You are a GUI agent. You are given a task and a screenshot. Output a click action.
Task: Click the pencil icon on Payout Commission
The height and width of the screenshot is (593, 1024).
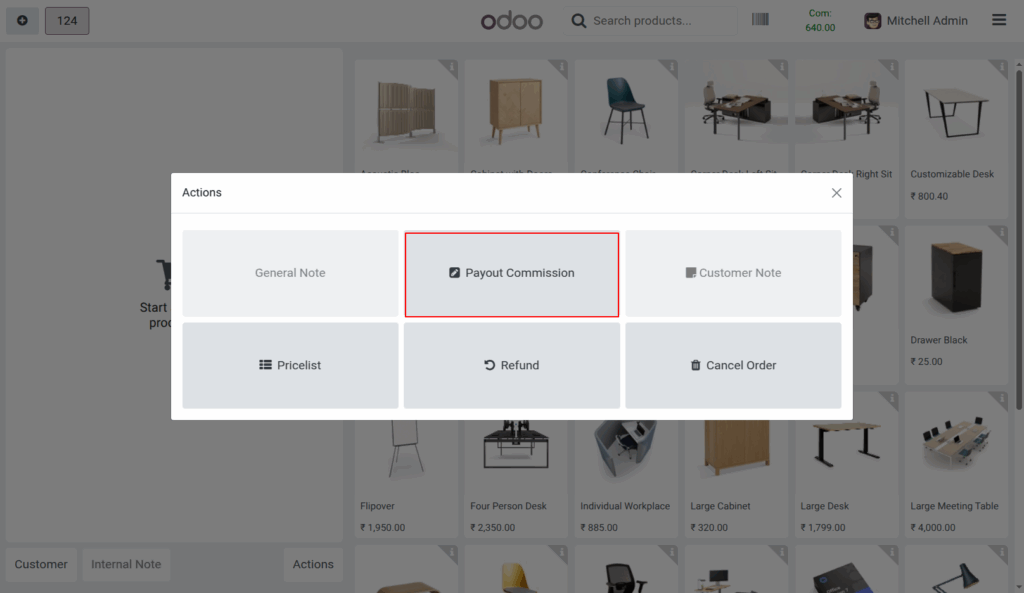point(455,272)
